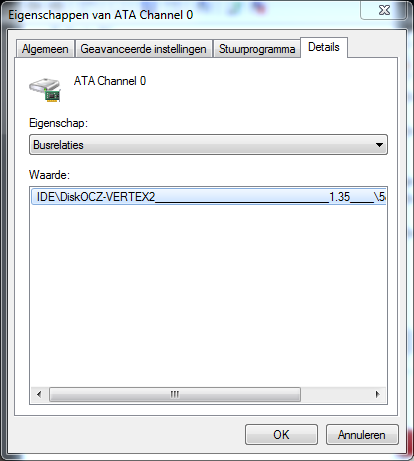The height and width of the screenshot is (461, 414).
Task: Click the ATA Channel 0 device name label
Action: (x=110, y=81)
